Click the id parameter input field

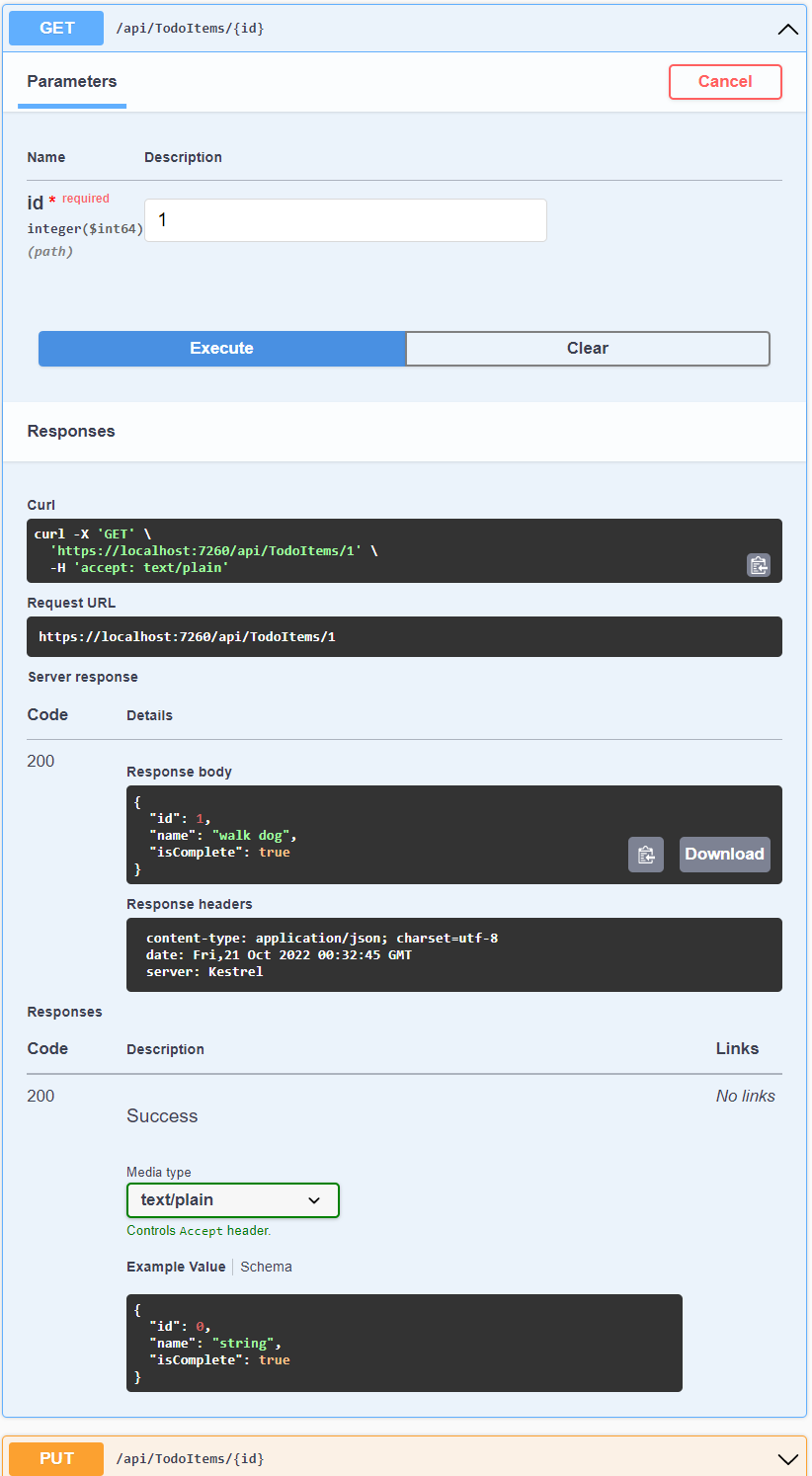point(345,220)
